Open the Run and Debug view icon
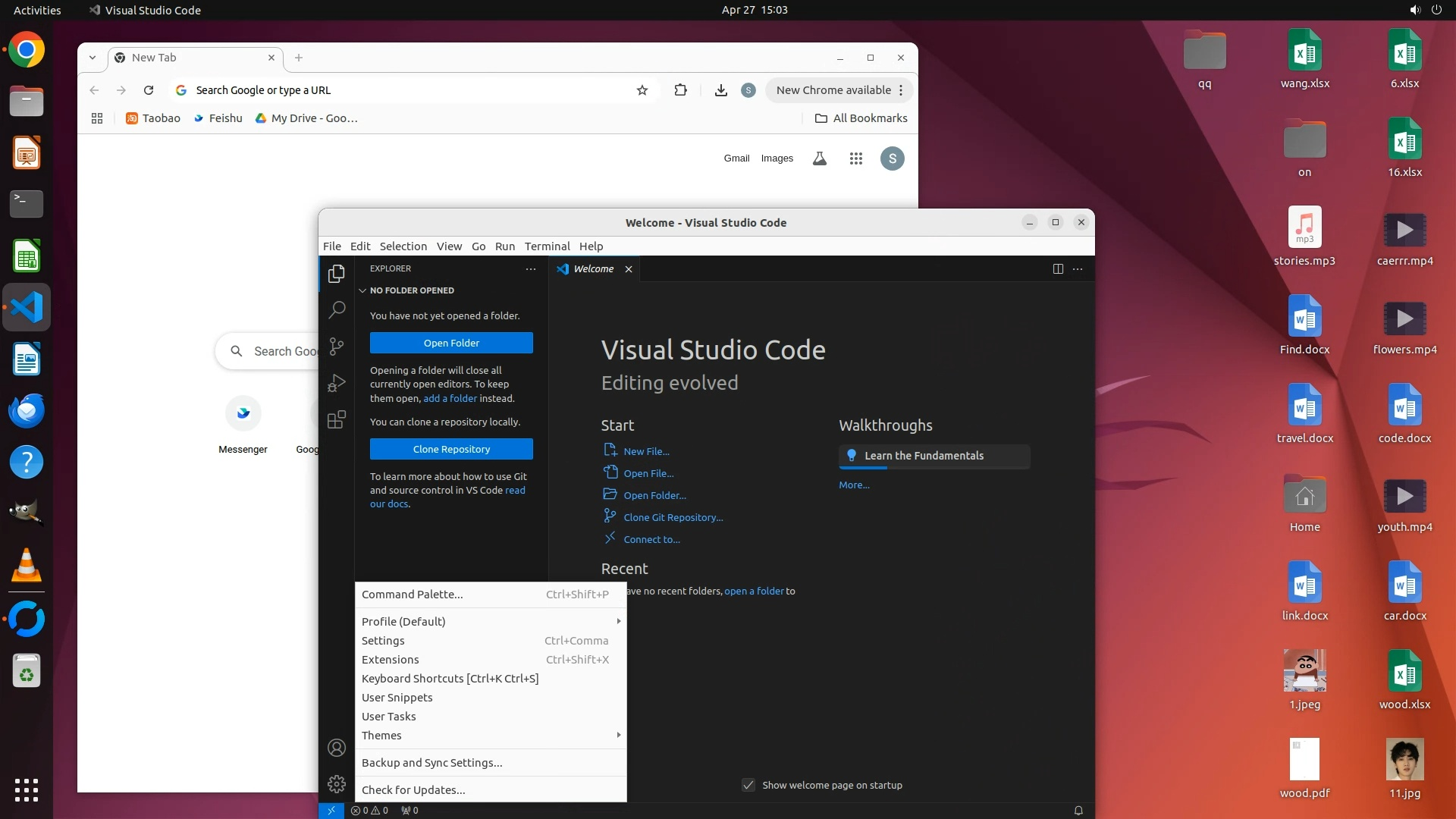This screenshot has width=1456, height=819. [x=337, y=383]
